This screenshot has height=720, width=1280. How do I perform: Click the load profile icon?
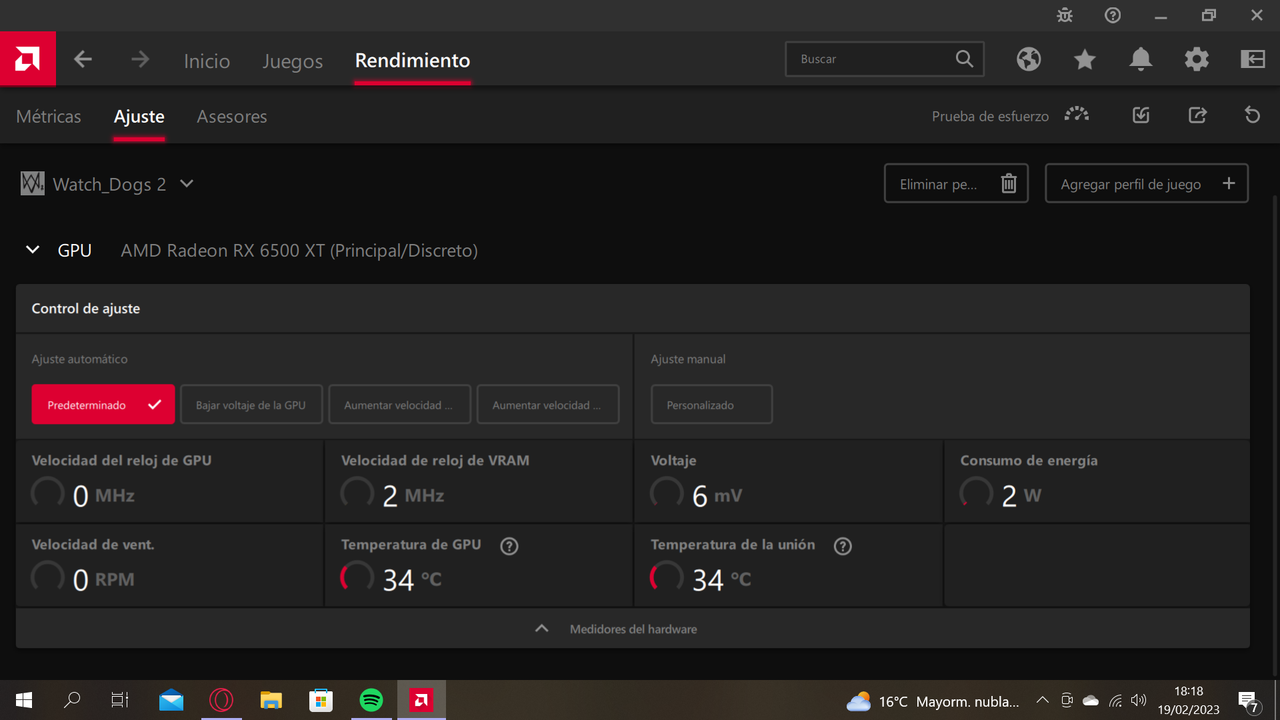1141,116
